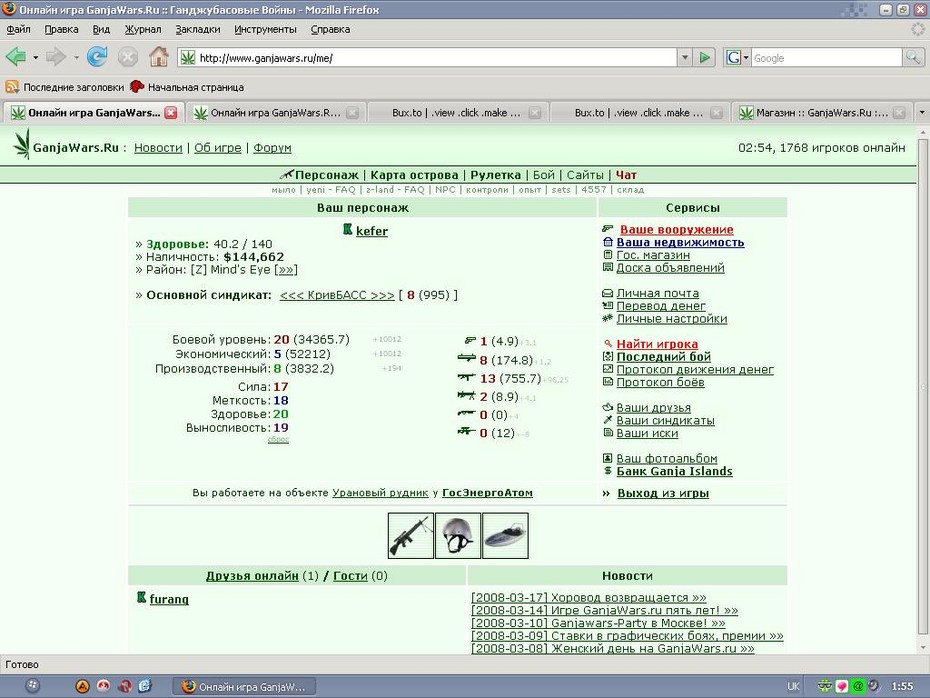Open the Инструменты menu
The width and height of the screenshot is (930, 698).
(265, 29)
